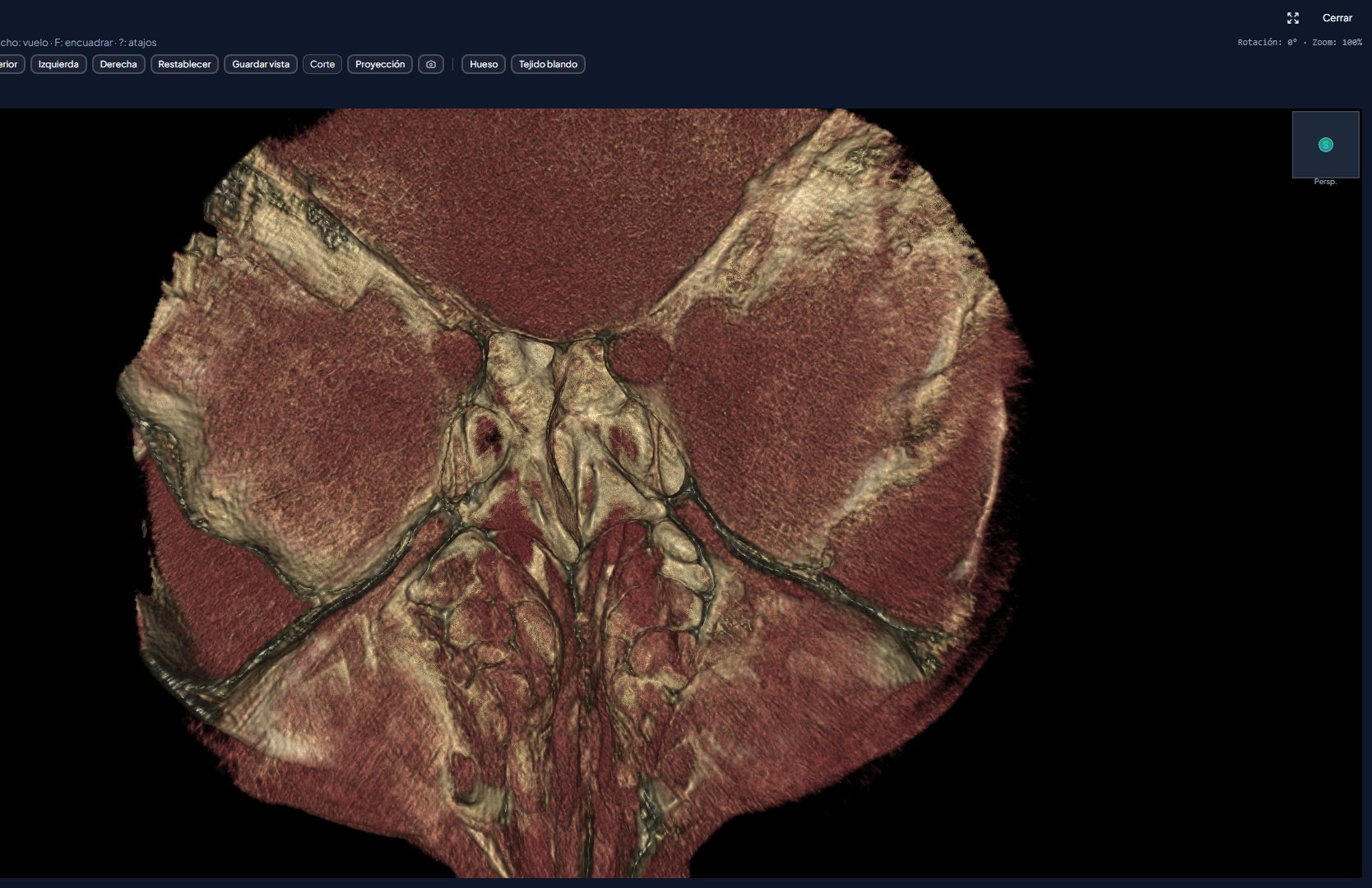Click the green S orientation marker
The width and height of the screenshot is (1372, 888).
tap(1325, 145)
